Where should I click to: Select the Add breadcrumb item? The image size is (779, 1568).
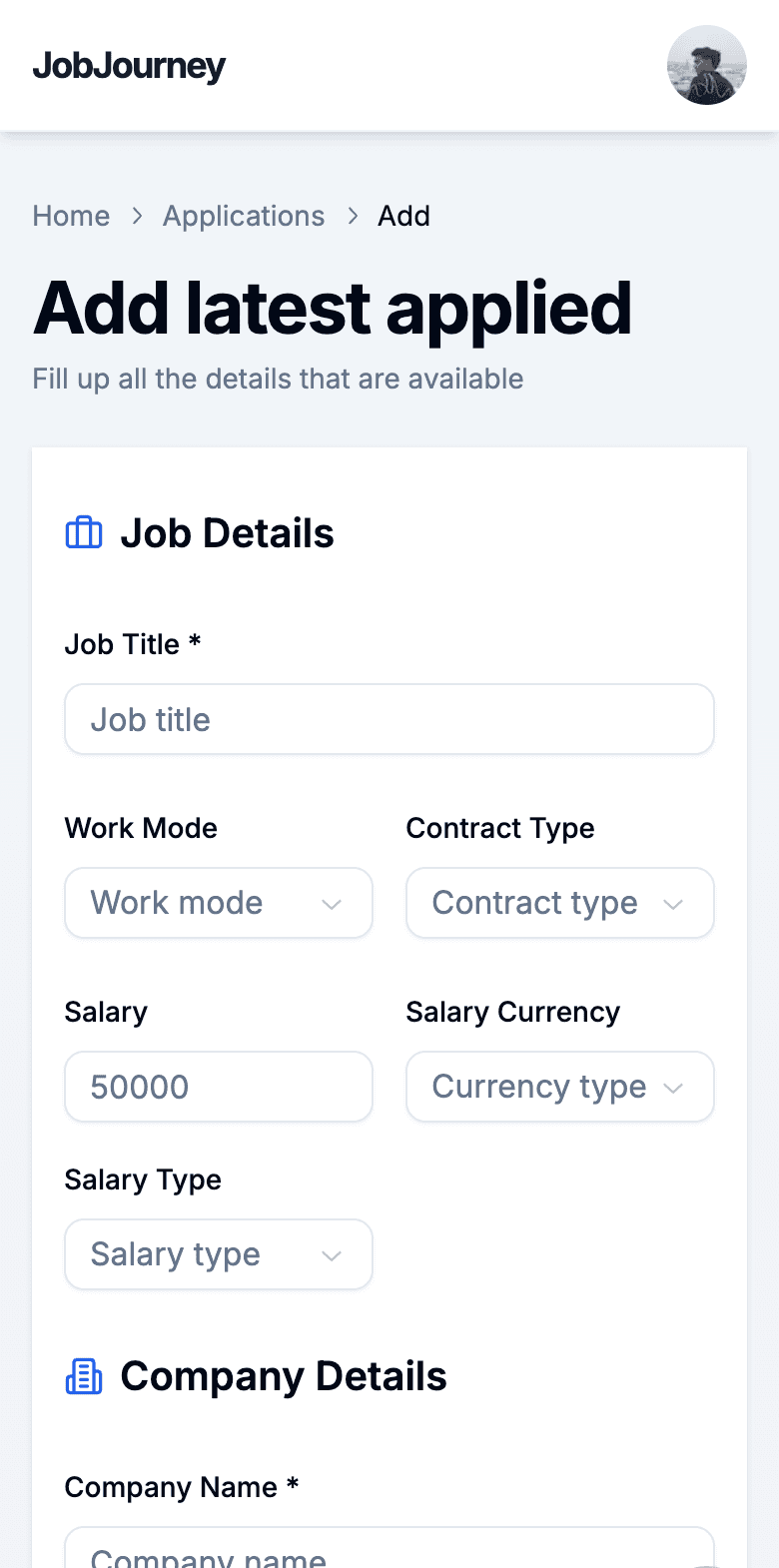pos(403,216)
